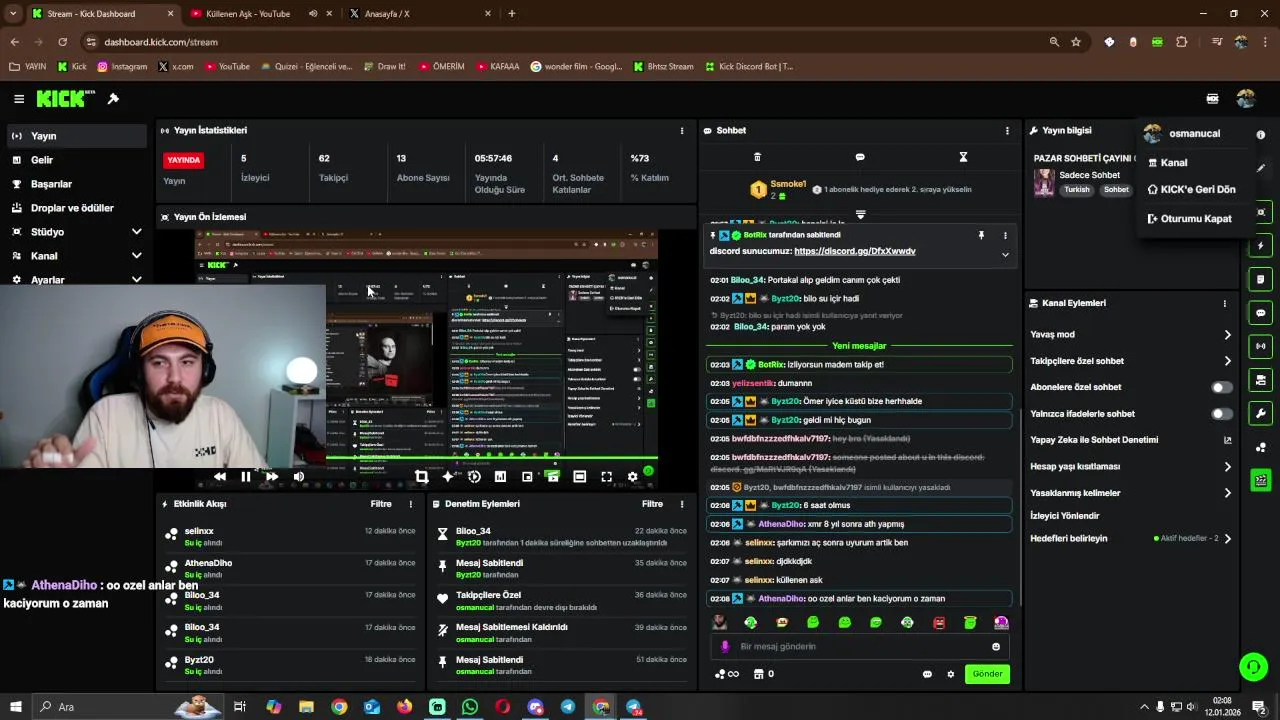Screen dimensions: 1280x720
Task: Expand the Kanal sidebar section
Action: click(x=136, y=256)
